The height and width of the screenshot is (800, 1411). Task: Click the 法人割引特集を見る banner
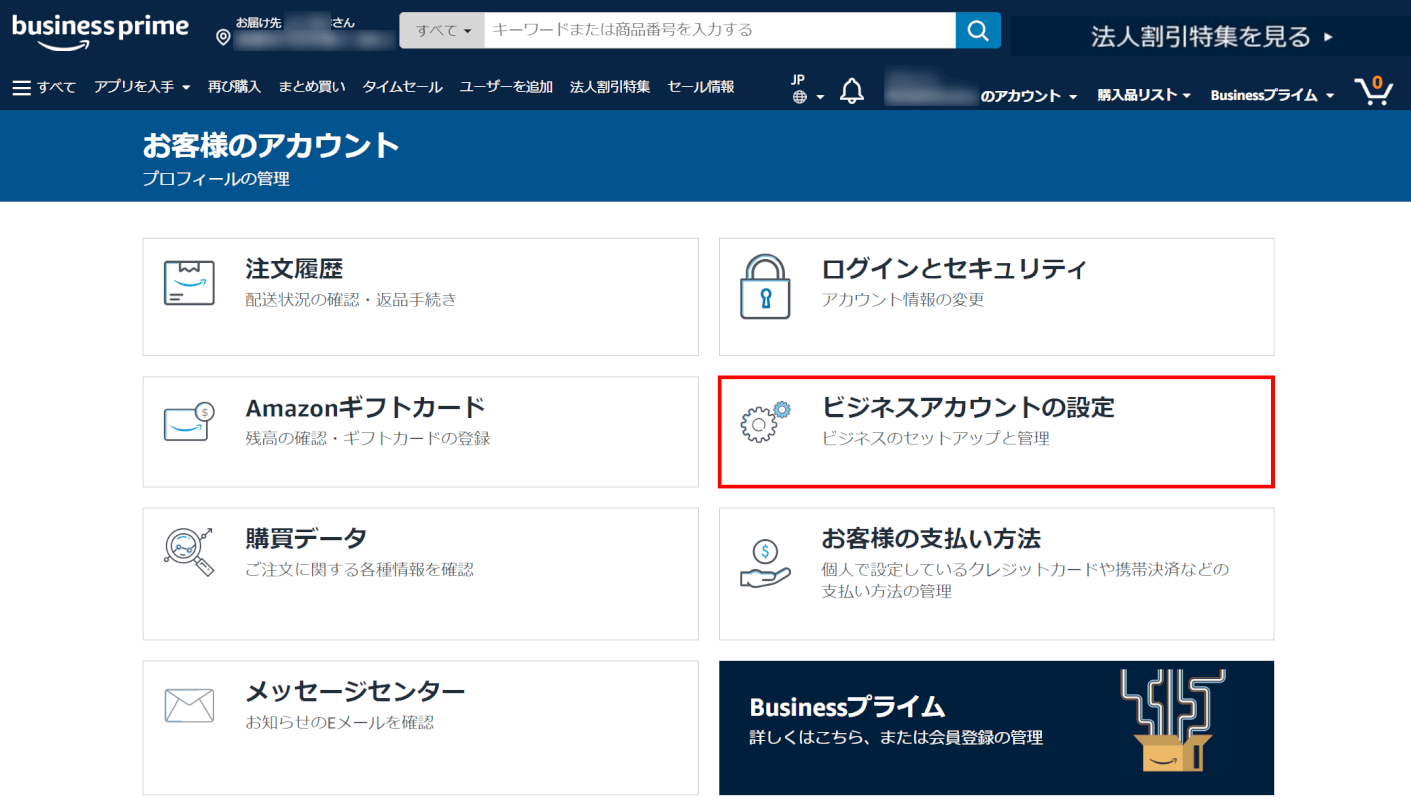coord(1211,37)
